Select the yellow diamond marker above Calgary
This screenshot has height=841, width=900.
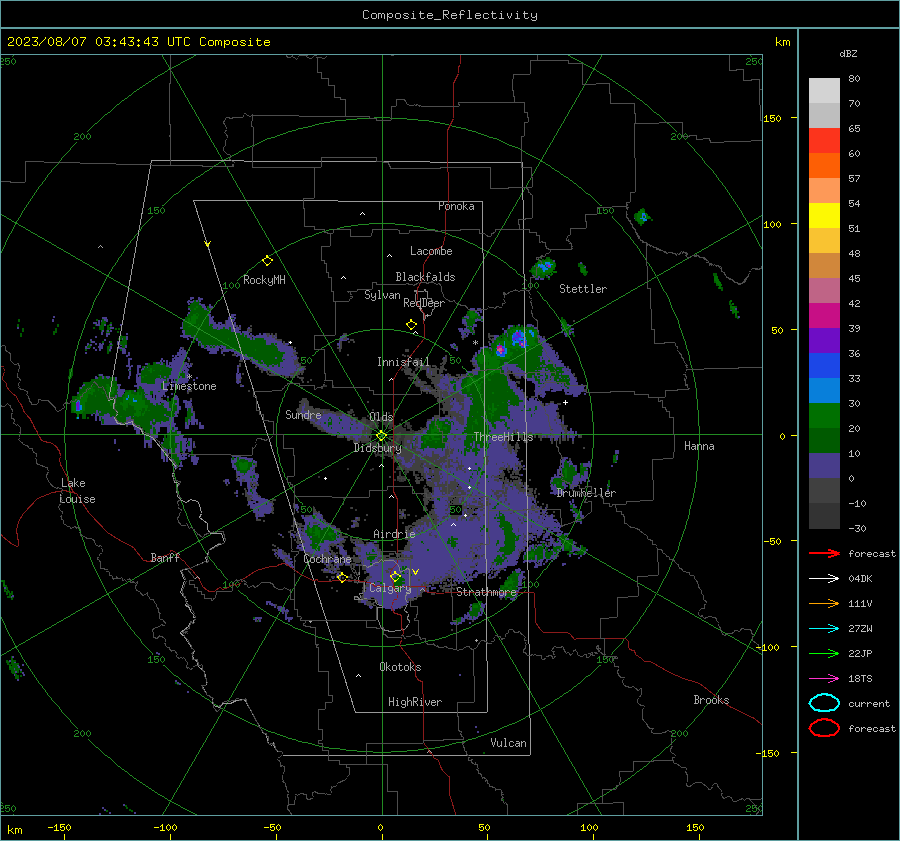click(x=395, y=576)
